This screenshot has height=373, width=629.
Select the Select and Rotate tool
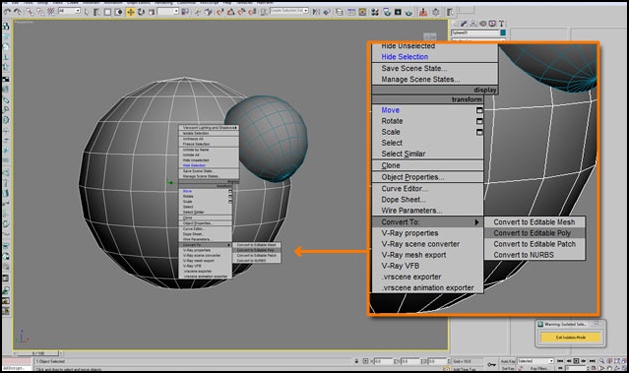(141, 12)
